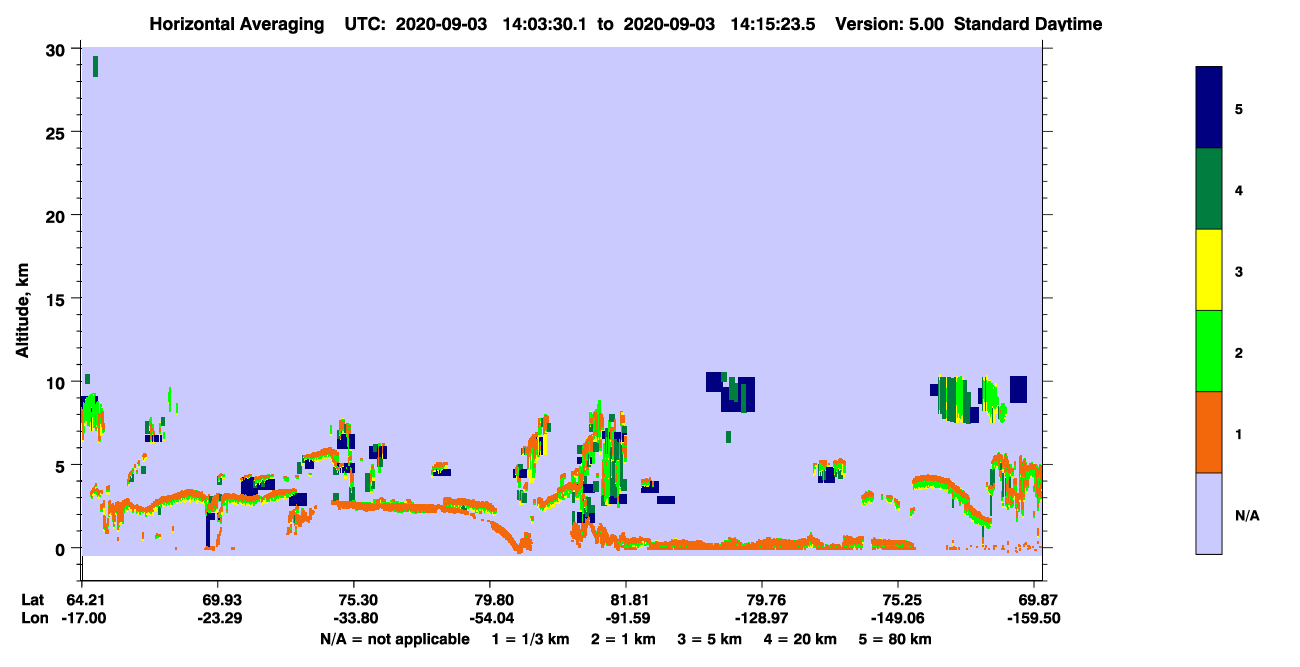Click the longitude value -17.00
Screen dimensions: 1300x667
click(82, 618)
